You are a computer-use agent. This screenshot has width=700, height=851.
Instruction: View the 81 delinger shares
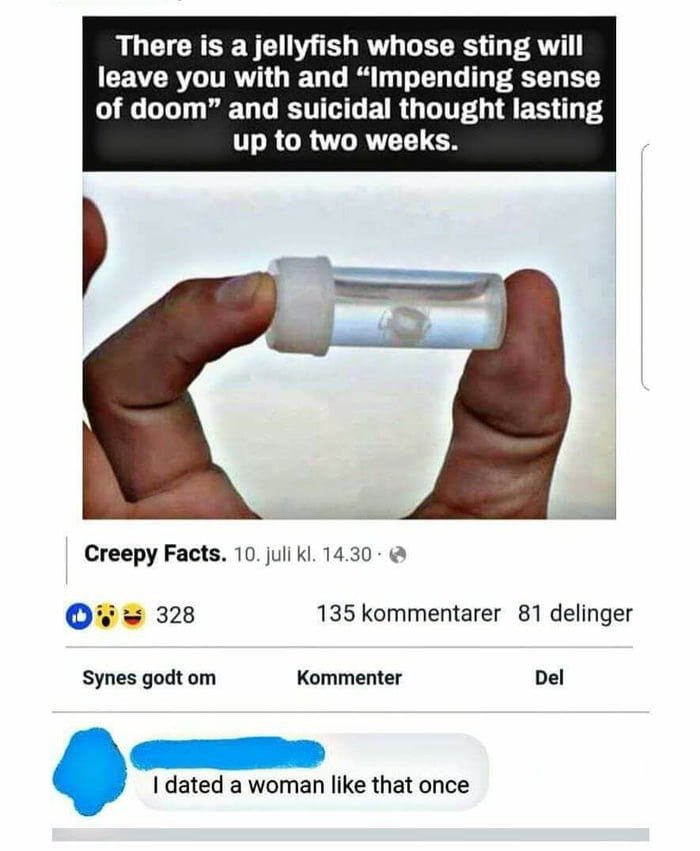coord(575,614)
